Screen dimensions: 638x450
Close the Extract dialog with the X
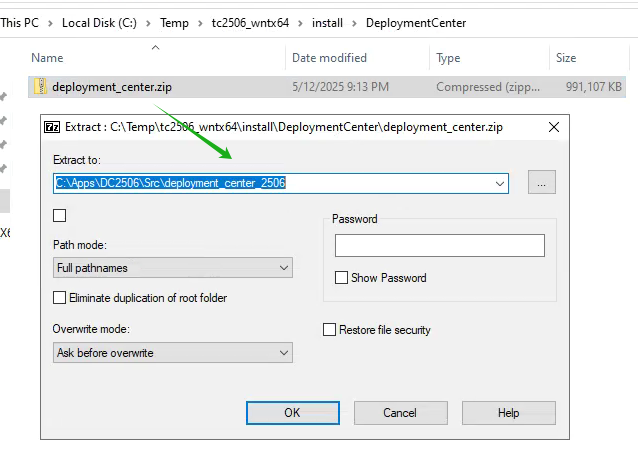(554, 127)
